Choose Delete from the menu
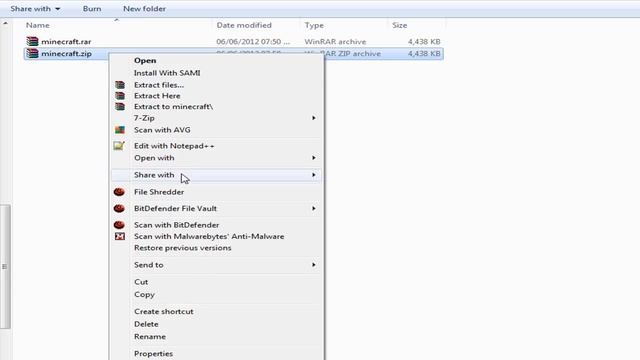 [x=146, y=324]
